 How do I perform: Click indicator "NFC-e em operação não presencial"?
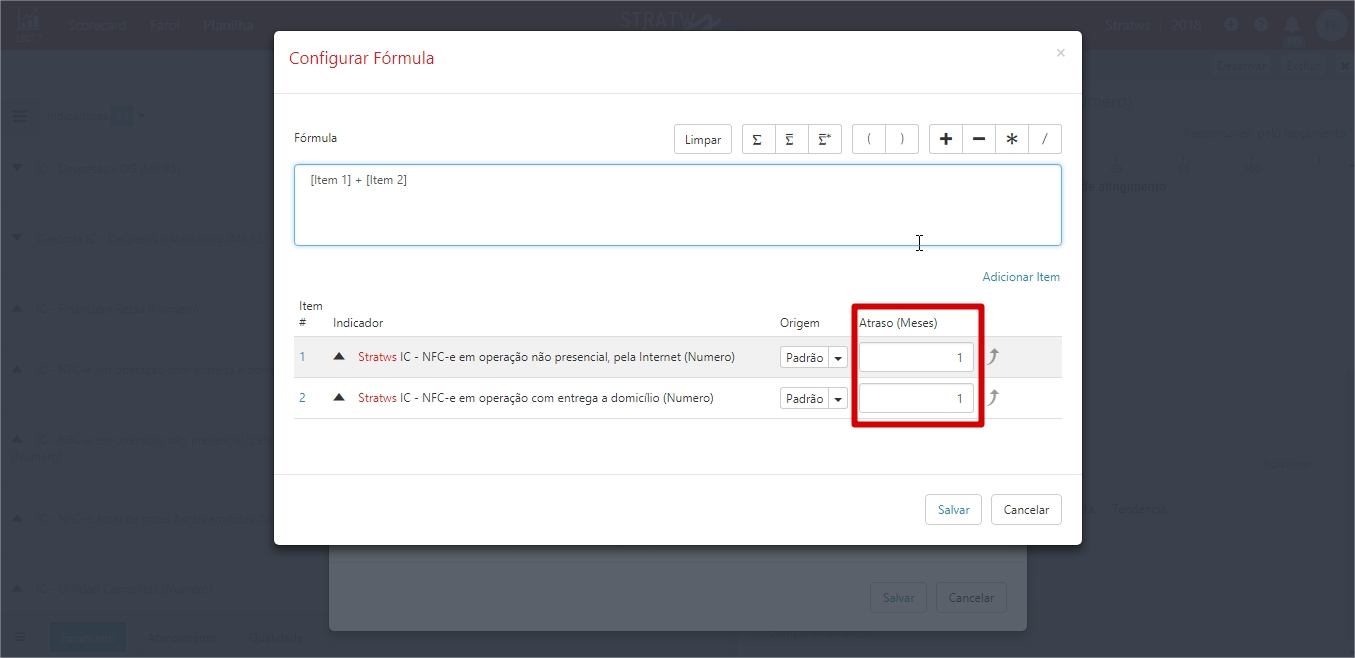point(547,357)
